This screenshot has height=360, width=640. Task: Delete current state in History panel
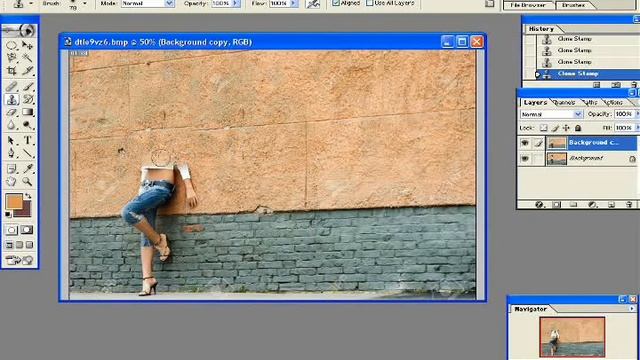pyautogui.click(x=634, y=85)
